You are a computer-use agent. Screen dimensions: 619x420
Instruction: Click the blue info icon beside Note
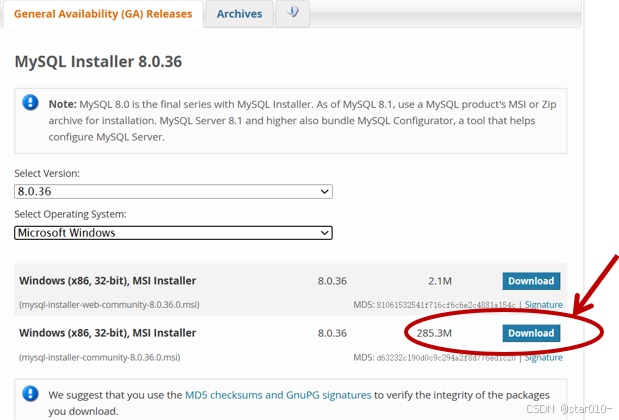30,103
